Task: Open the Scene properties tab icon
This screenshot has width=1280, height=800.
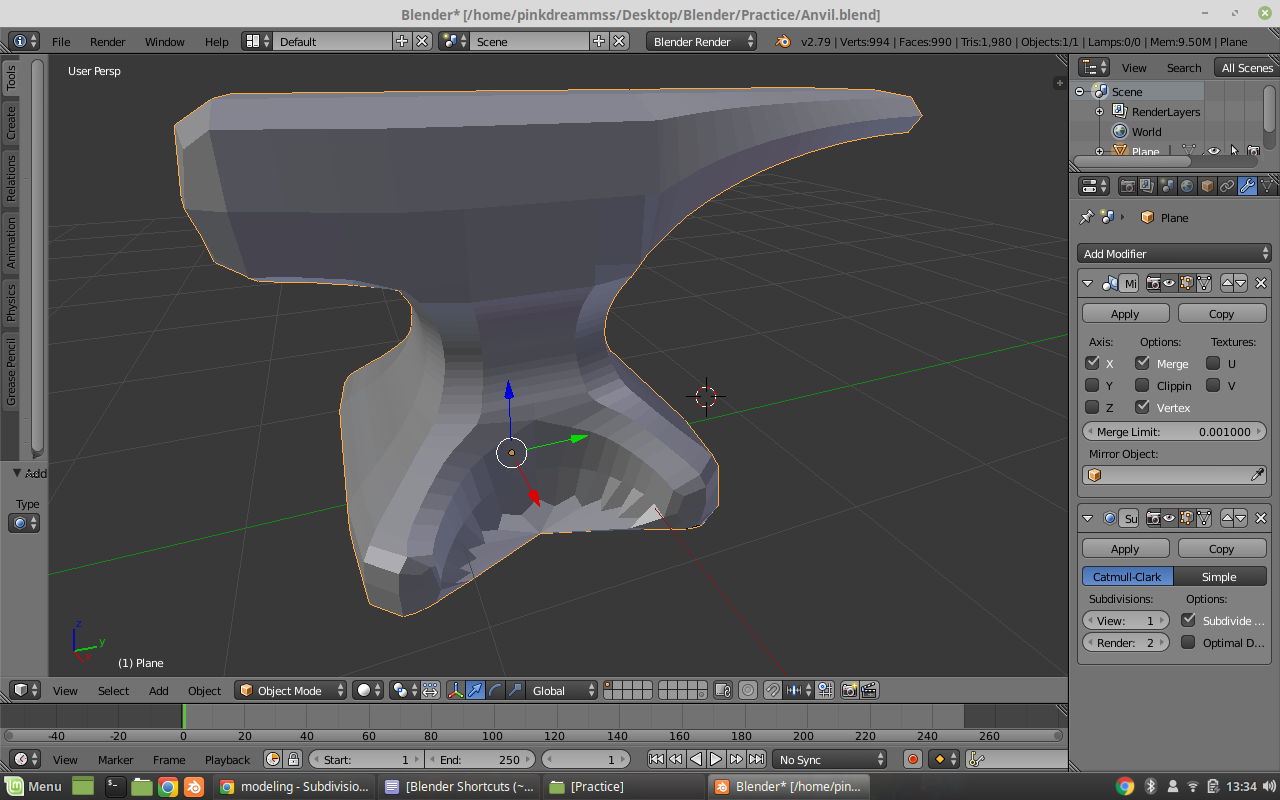Action: 1167,186
